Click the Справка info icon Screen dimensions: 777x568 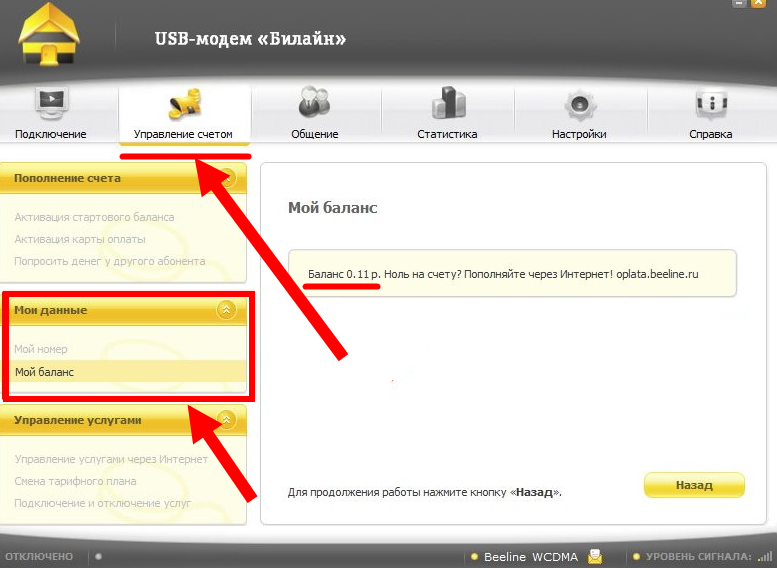(x=711, y=104)
